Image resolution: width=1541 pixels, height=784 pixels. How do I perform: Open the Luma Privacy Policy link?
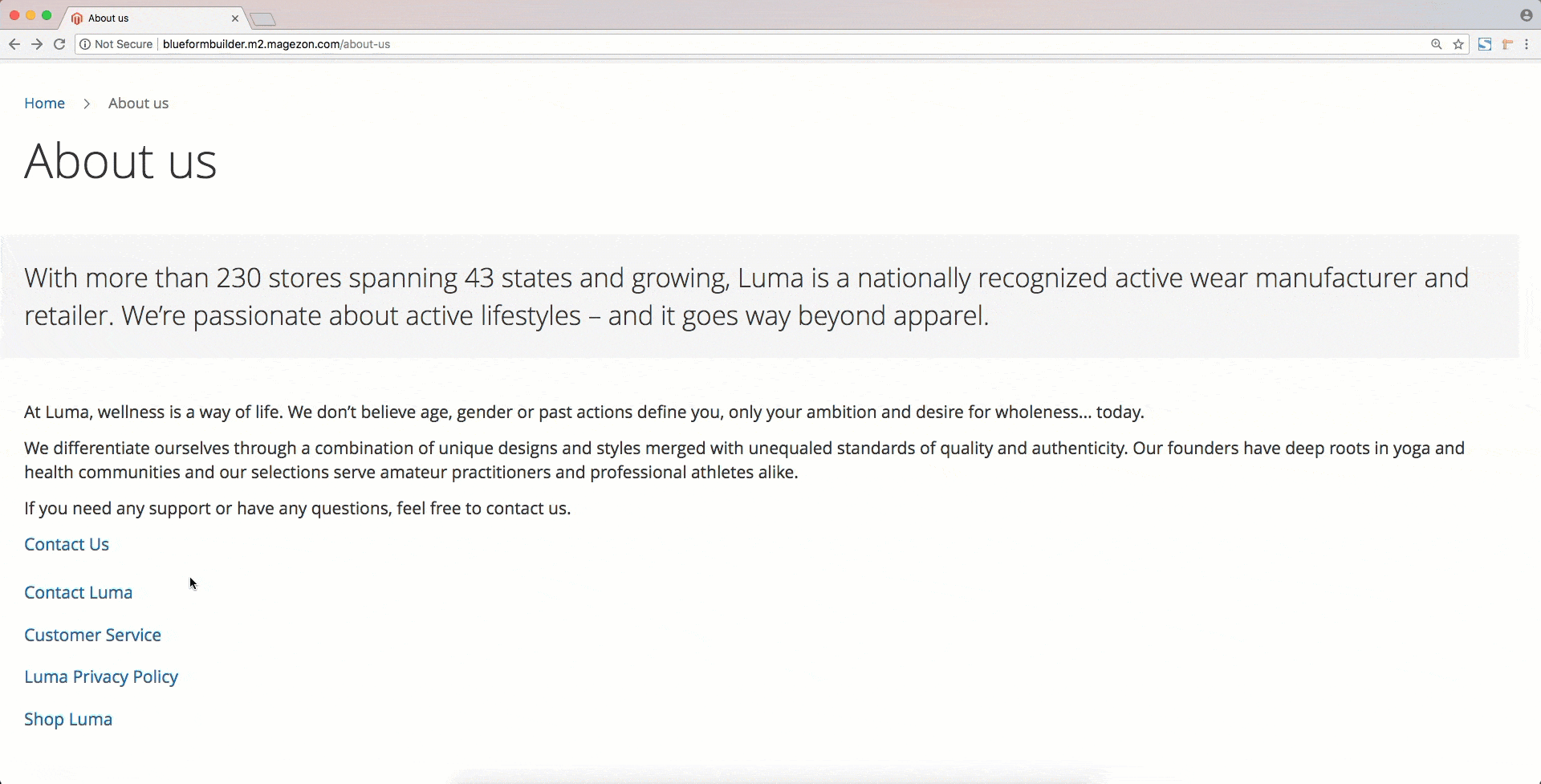click(x=101, y=677)
